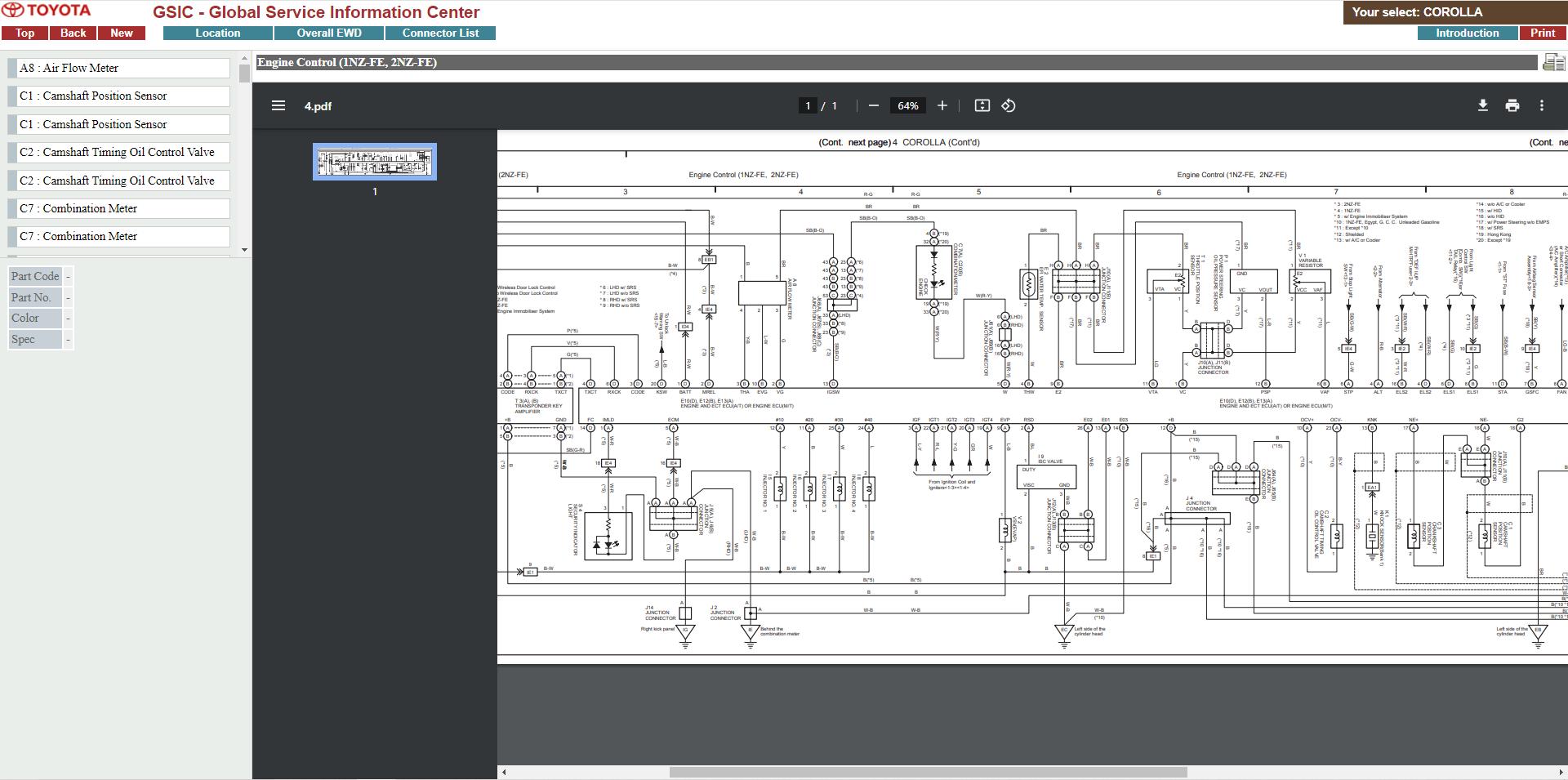The image size is (1568, 780).
Task: Click the fit to page icon
Action: 982,105
